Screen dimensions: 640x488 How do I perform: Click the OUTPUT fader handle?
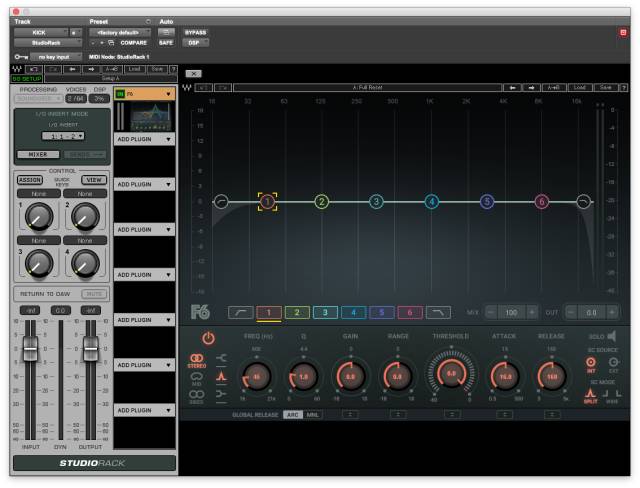tap(91, 349)
